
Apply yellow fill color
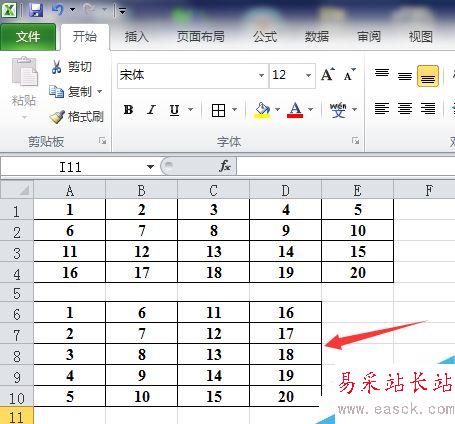[x=262, y=110]
